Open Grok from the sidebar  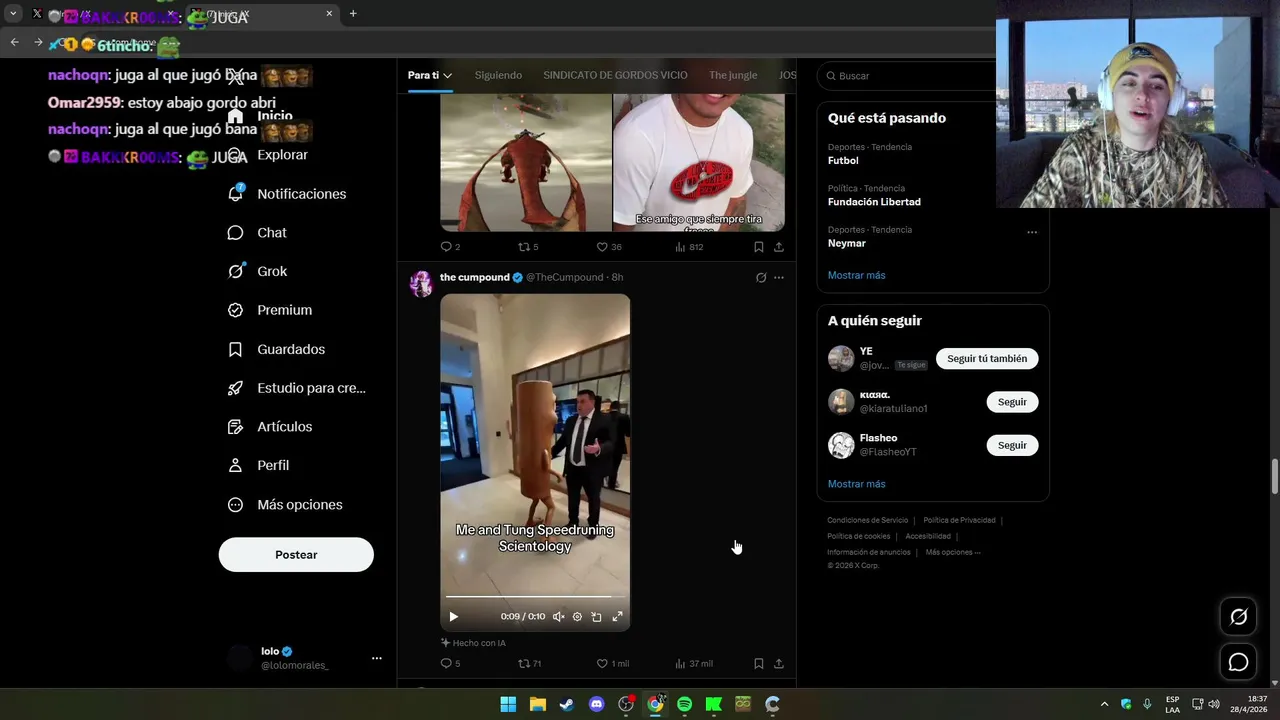coord(258,271)
